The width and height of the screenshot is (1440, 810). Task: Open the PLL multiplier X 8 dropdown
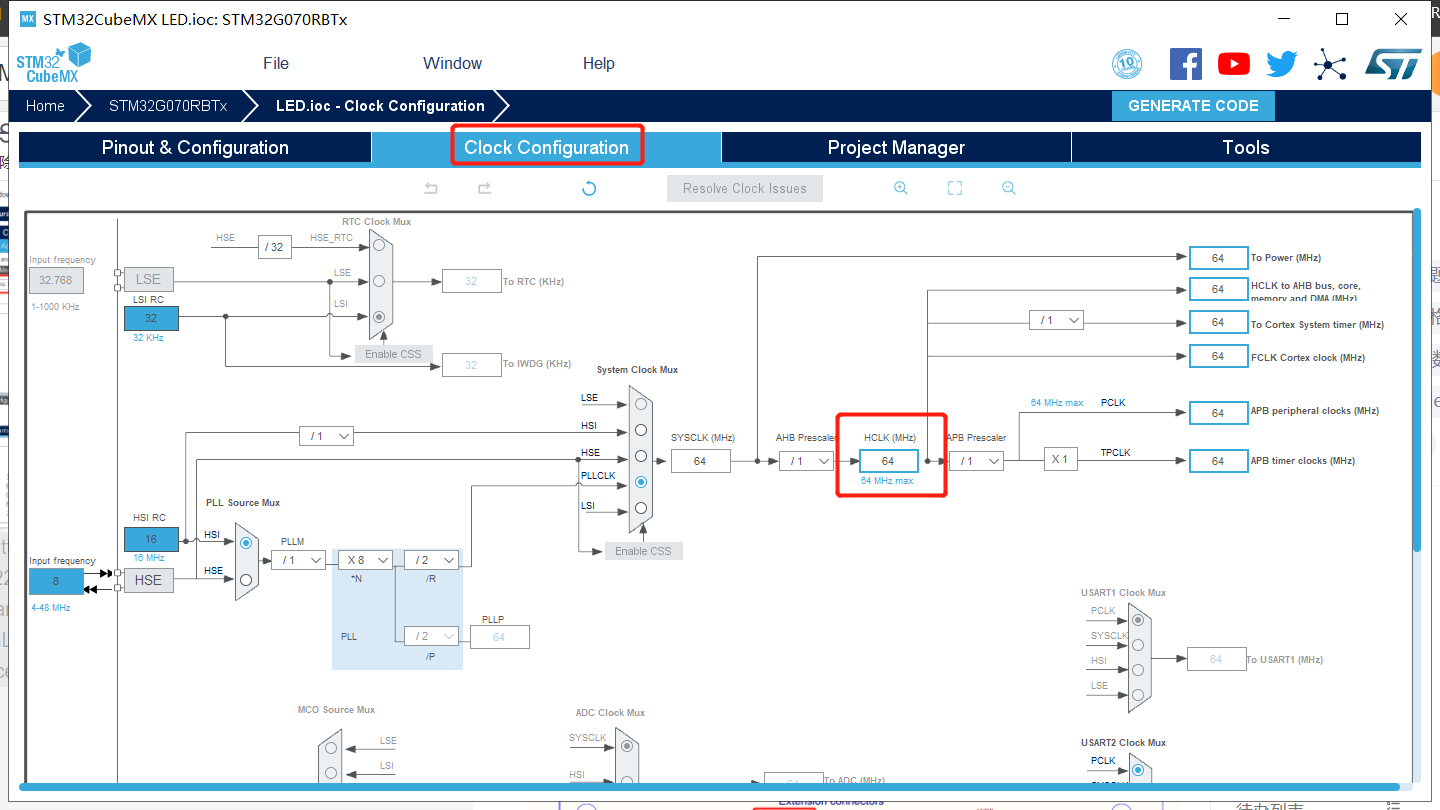365,560
